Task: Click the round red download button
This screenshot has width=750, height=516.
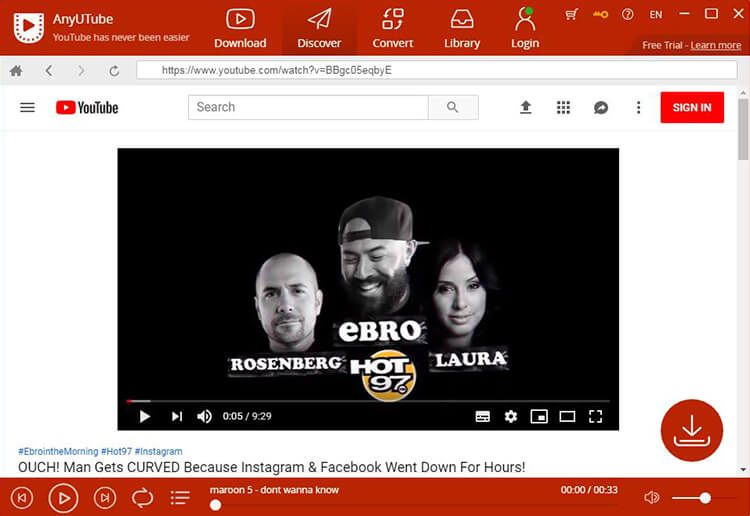Action: [692, 430]
